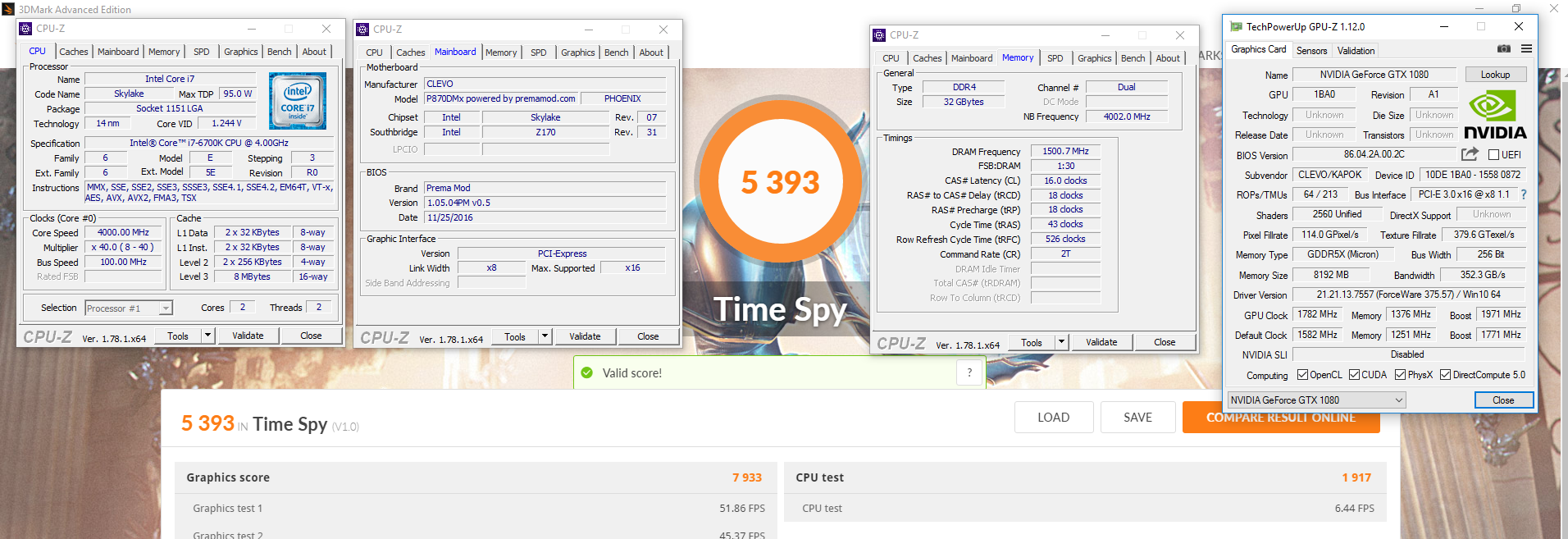The image size is (1568, 539).
Task: Open Memory tab in CPU-Z Mainboard window
Action: 501,53
